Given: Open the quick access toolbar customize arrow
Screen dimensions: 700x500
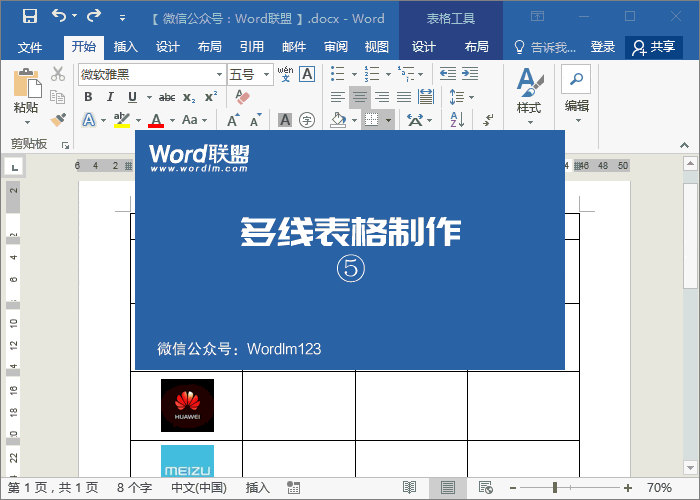Looking at the screenshot, I should pos(122,18).
